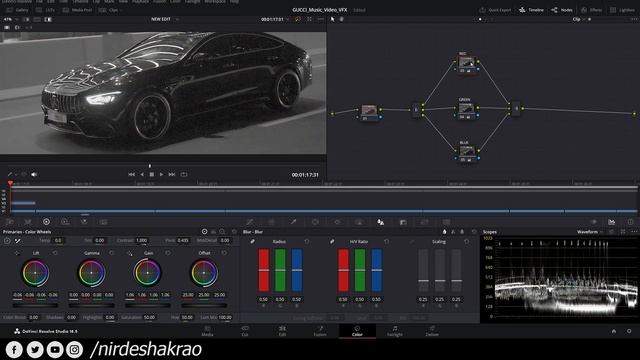This screenshot has width=640, height=360.
Task: Stop playback in the viewer
Action: (151, 174)
